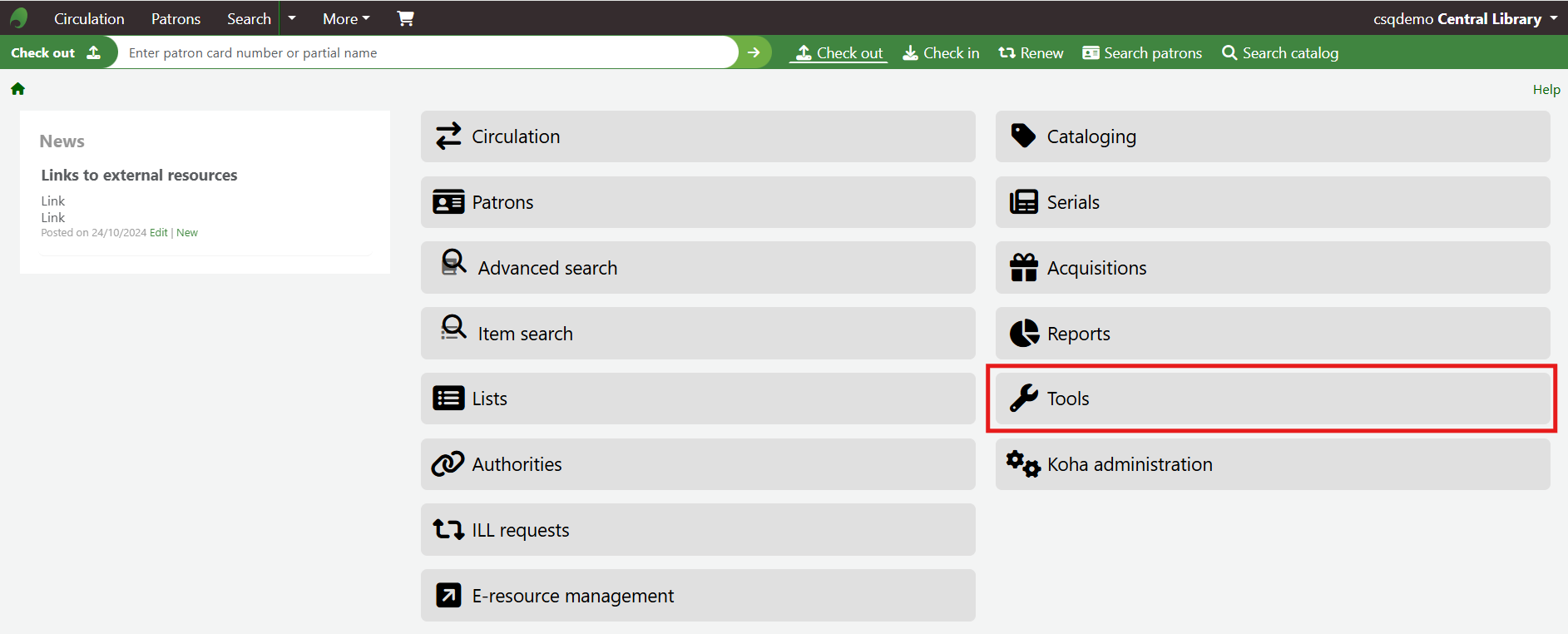Viewport: 1568px width, 634px height.
Task: Click the chain-link icon for Authorities
Action: pos(448,464)
